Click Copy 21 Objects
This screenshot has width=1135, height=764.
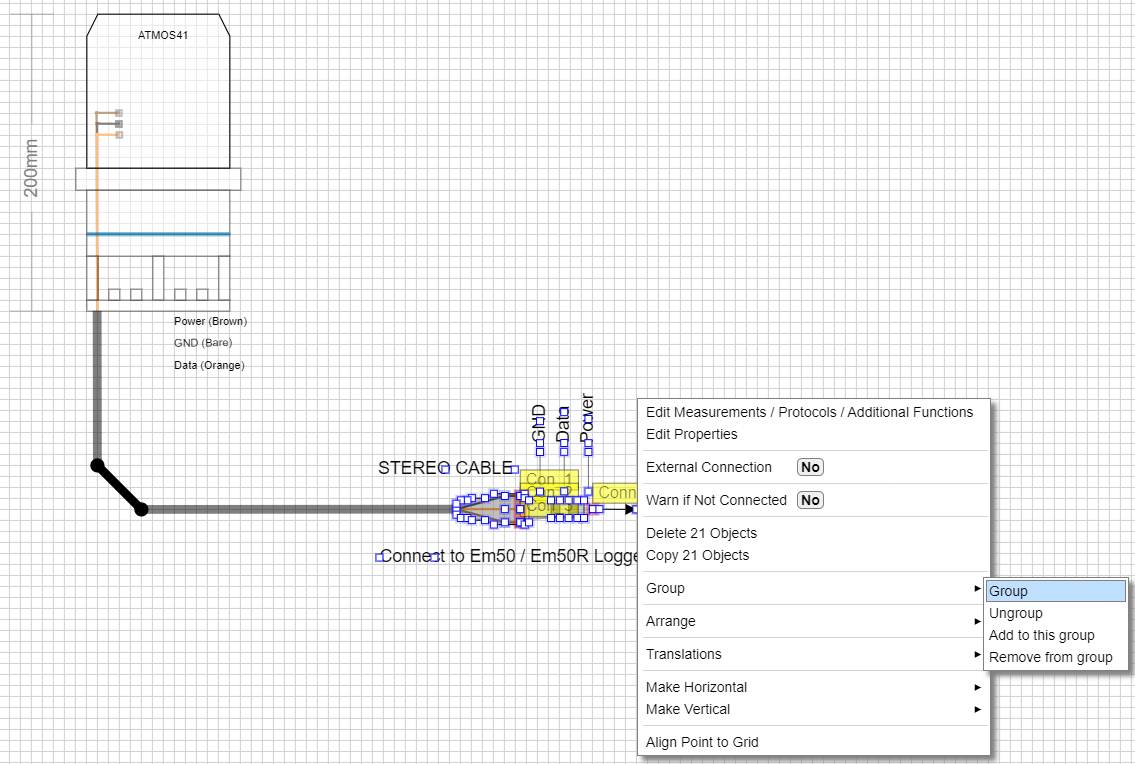click(x=697, y=555)
